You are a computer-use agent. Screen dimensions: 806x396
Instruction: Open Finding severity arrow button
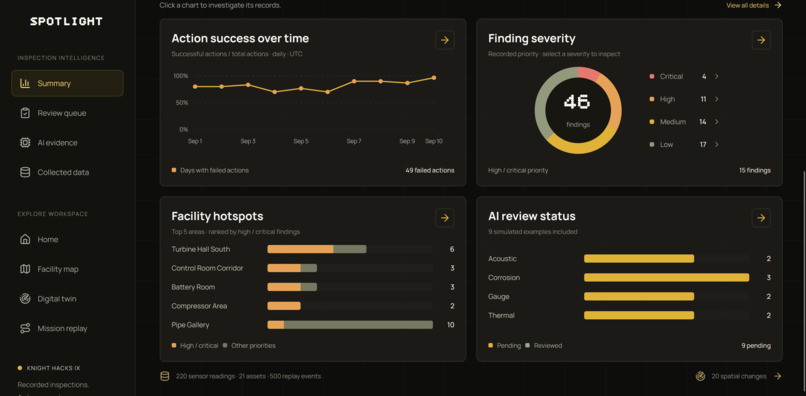761,40
